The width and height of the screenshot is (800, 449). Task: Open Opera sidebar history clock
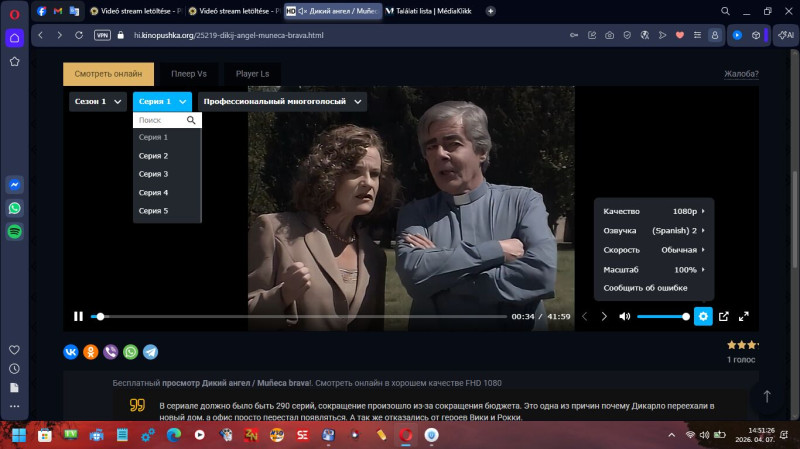tap(14, 368)
